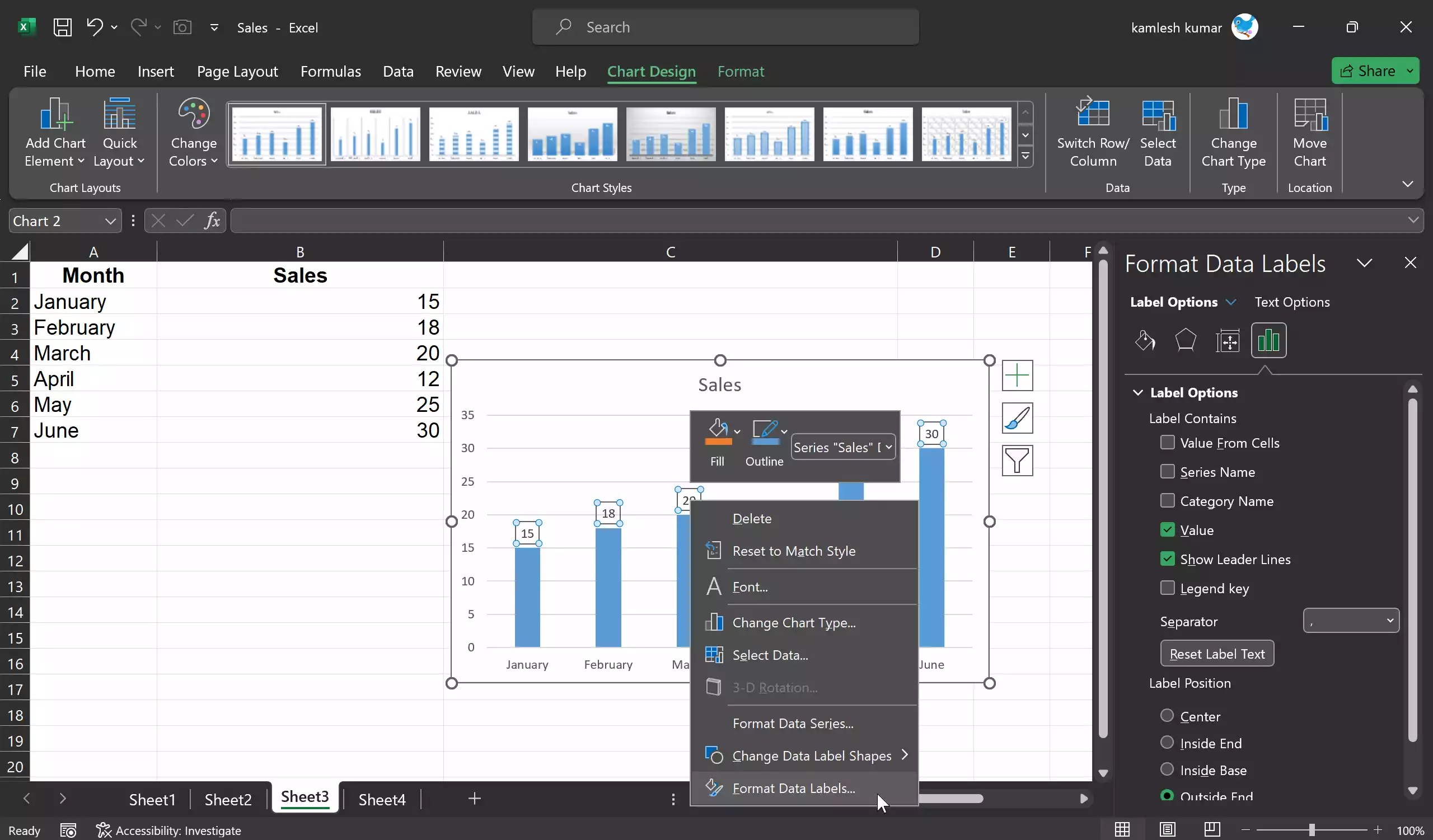Select Inside End label position
The height and width of the screenshot is (840, 1433).
(1167, 743)
